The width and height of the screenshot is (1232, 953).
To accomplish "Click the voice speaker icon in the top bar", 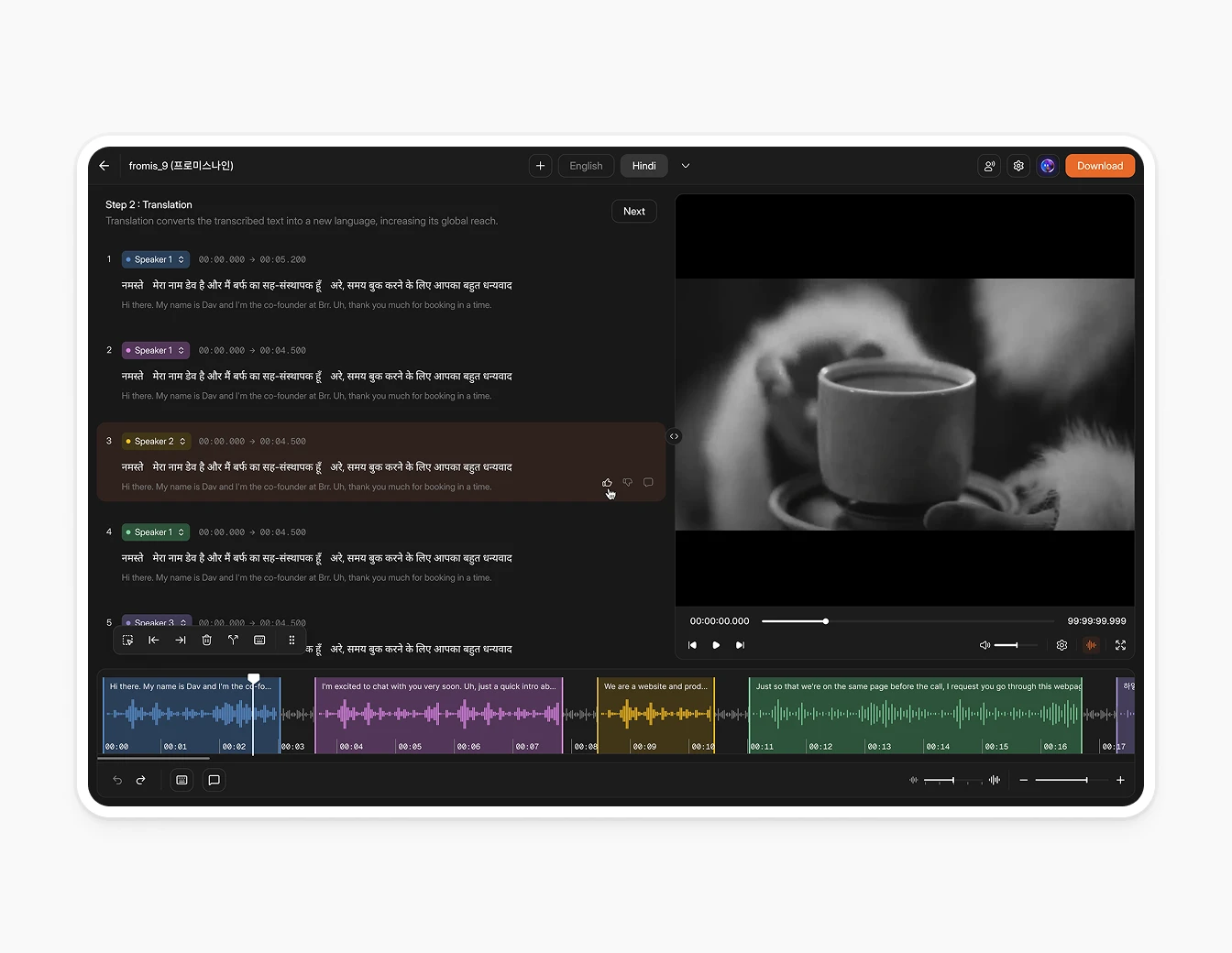I will pos(989,166).
